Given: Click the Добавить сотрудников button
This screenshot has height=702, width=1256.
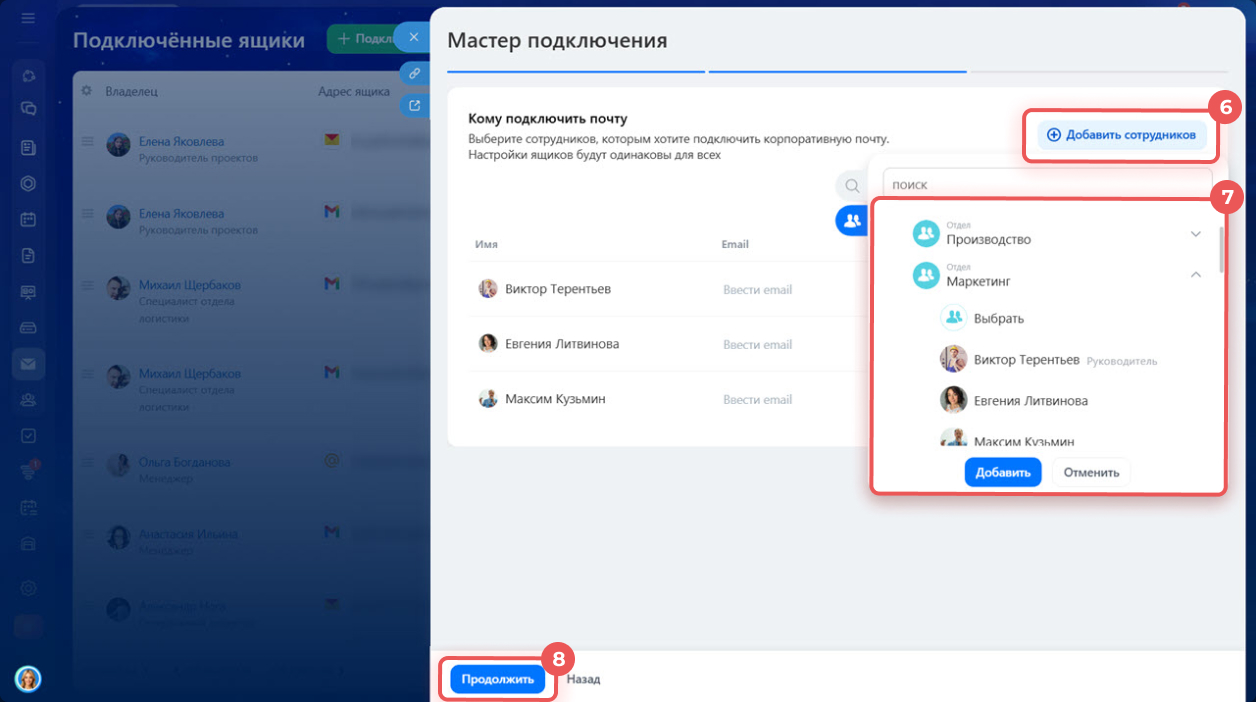Looking at the screenshot, I should tap(1121, 135).
